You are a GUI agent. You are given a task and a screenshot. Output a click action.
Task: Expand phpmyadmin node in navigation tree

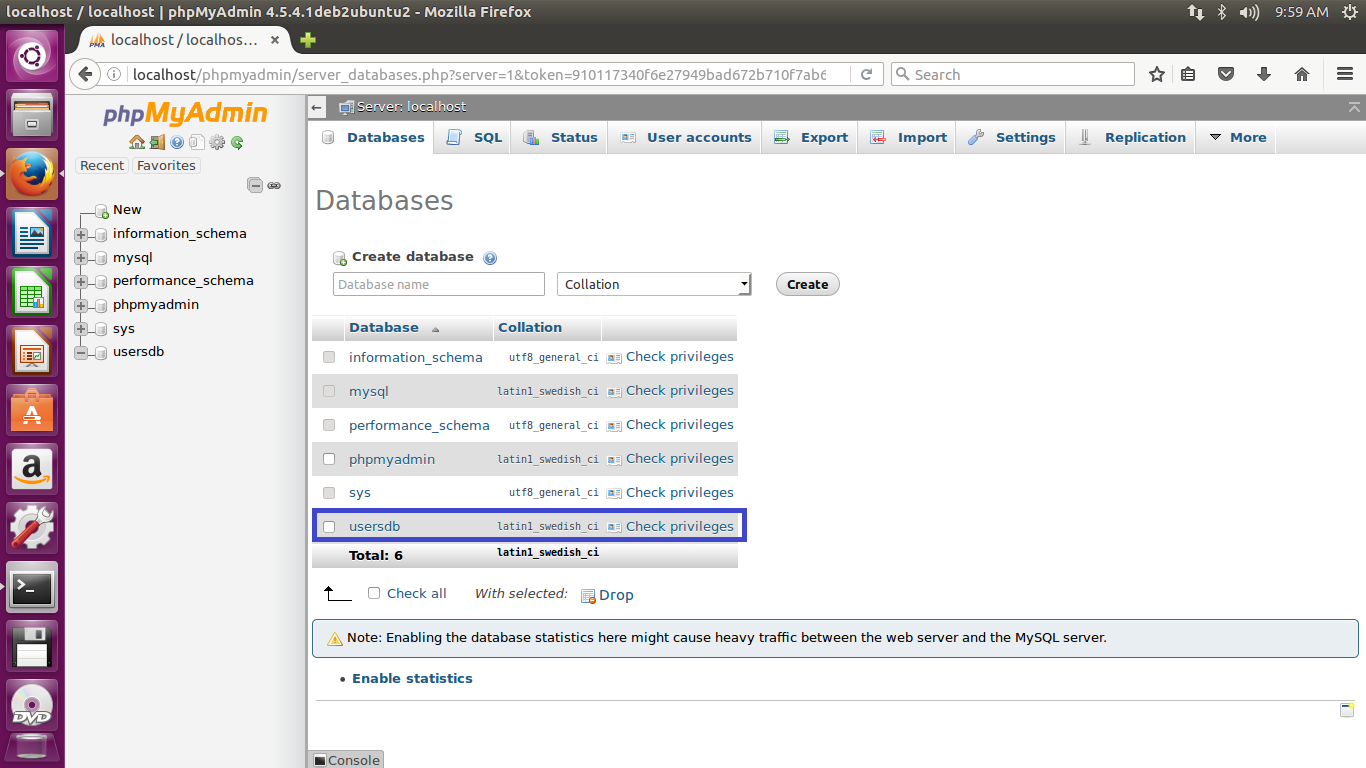coord(81,305)
